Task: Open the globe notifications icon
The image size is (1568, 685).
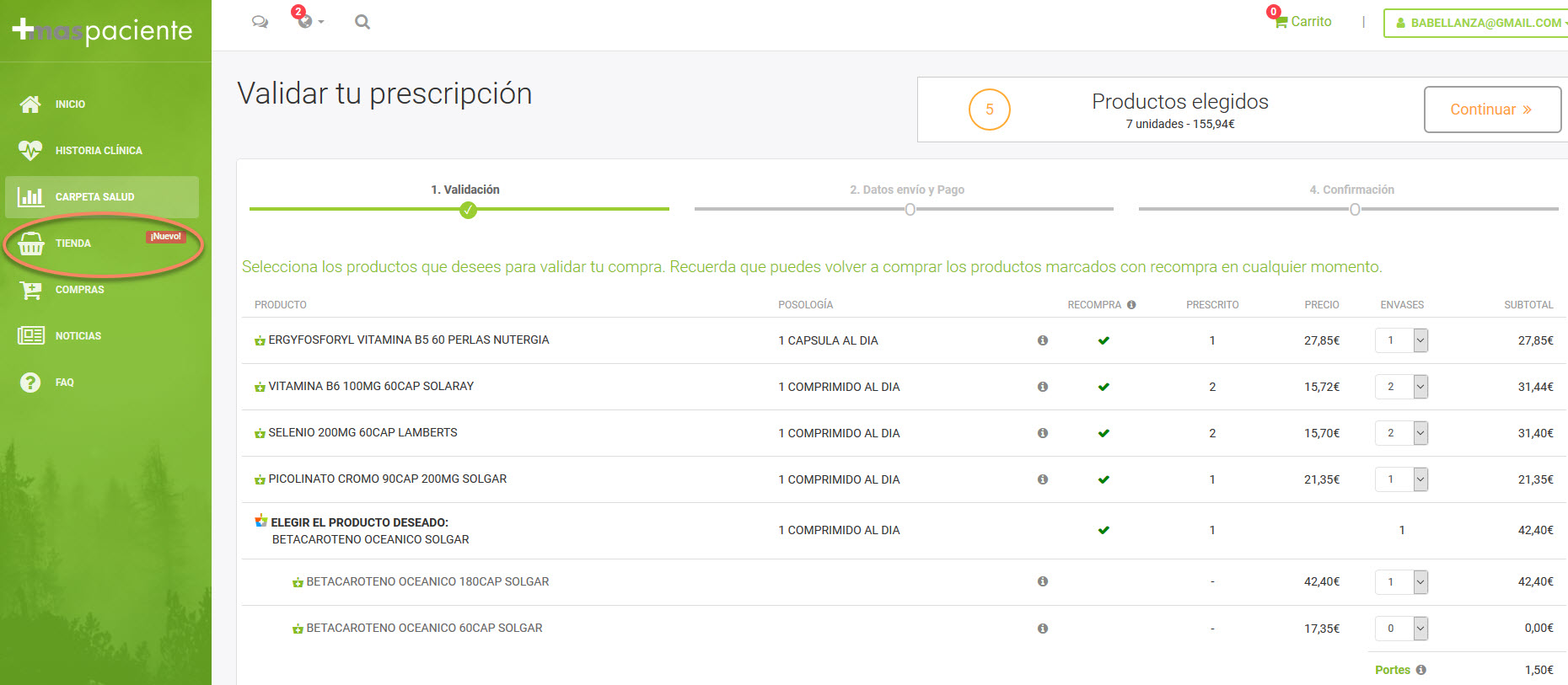Action: pyautogui.click(x=305, y=21)
